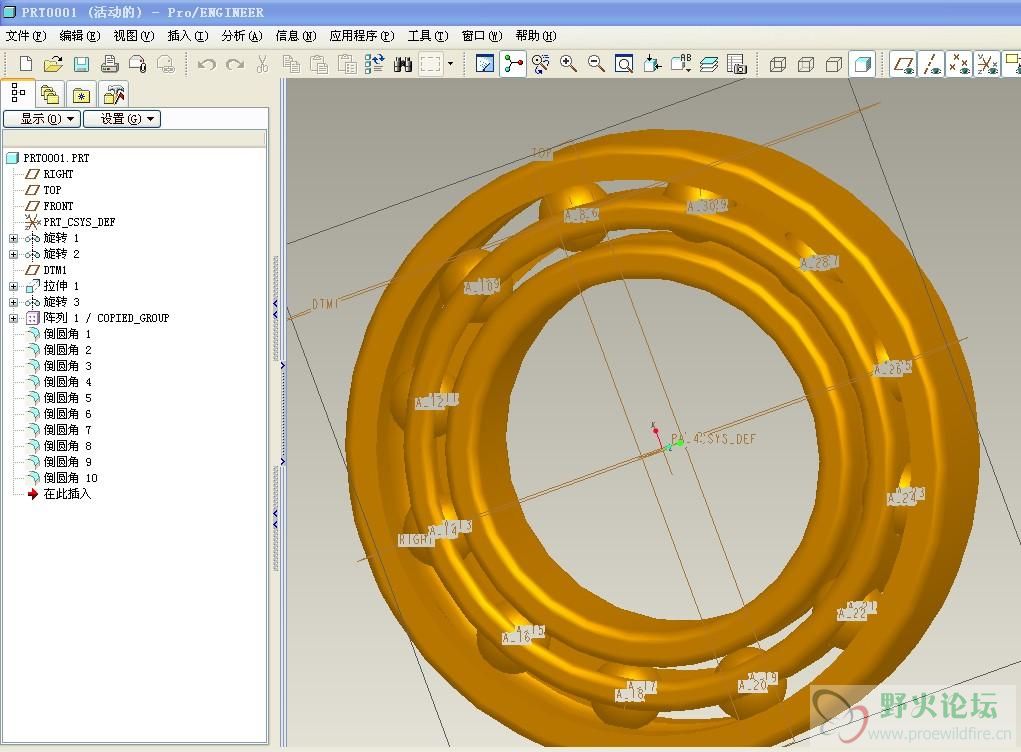Toggle datum axes visibility

click(x=932, y=64)
